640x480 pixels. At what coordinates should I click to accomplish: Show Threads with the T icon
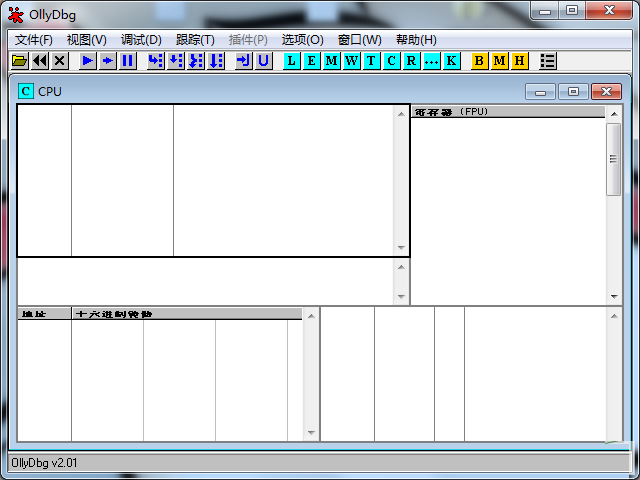pos(371,61)
